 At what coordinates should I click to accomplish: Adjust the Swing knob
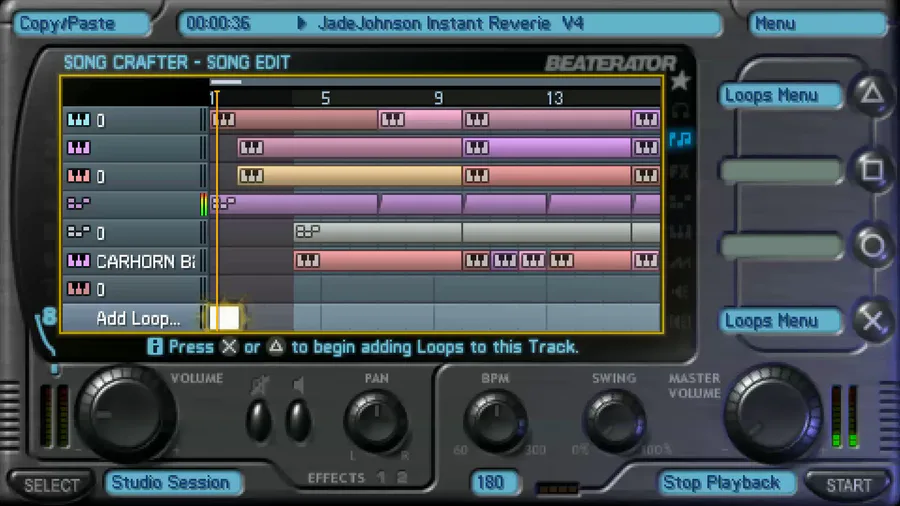point(614,422)
